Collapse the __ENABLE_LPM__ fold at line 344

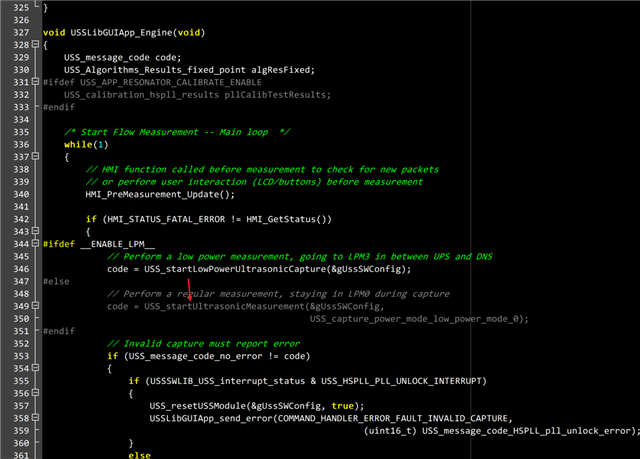coord(36,243)
